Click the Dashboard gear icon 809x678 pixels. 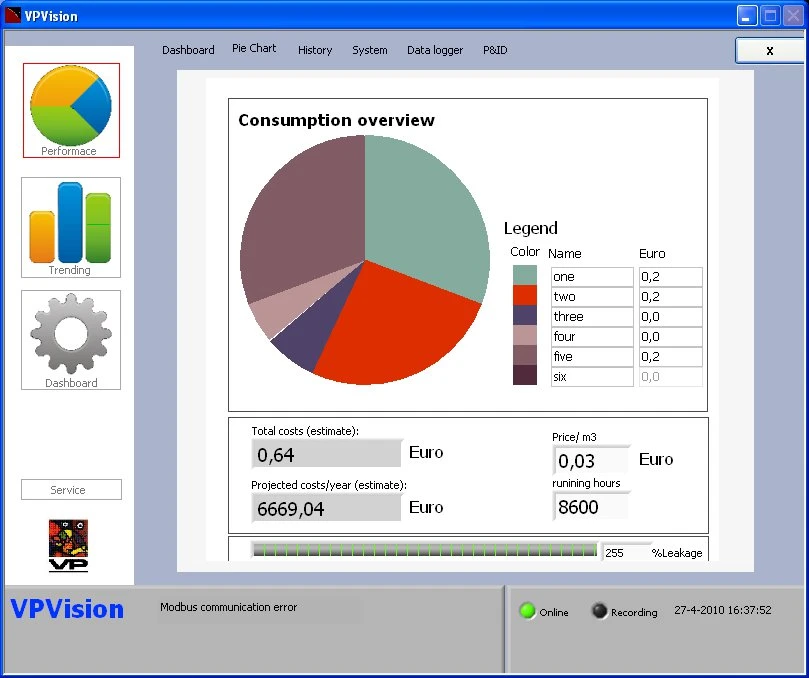click(71, 338)
